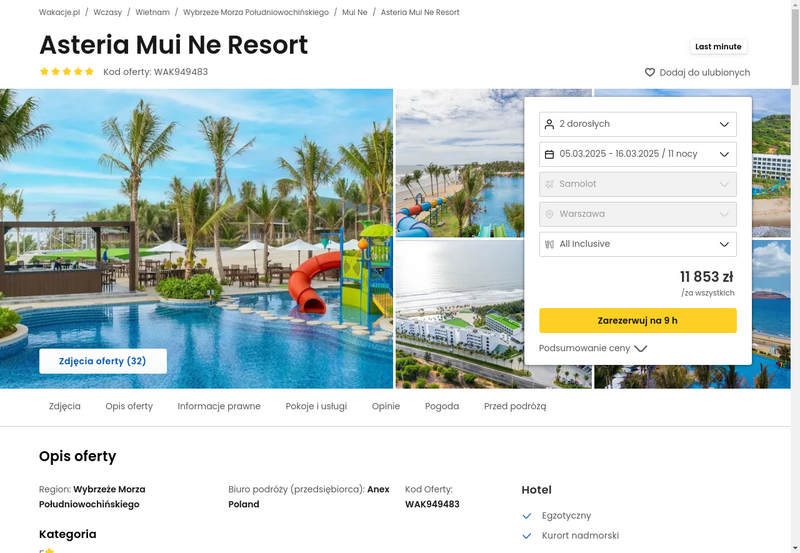Screen dimensions: 800x553
Task: Click the calendar icon in date field
Action: [x=549, y=154]
